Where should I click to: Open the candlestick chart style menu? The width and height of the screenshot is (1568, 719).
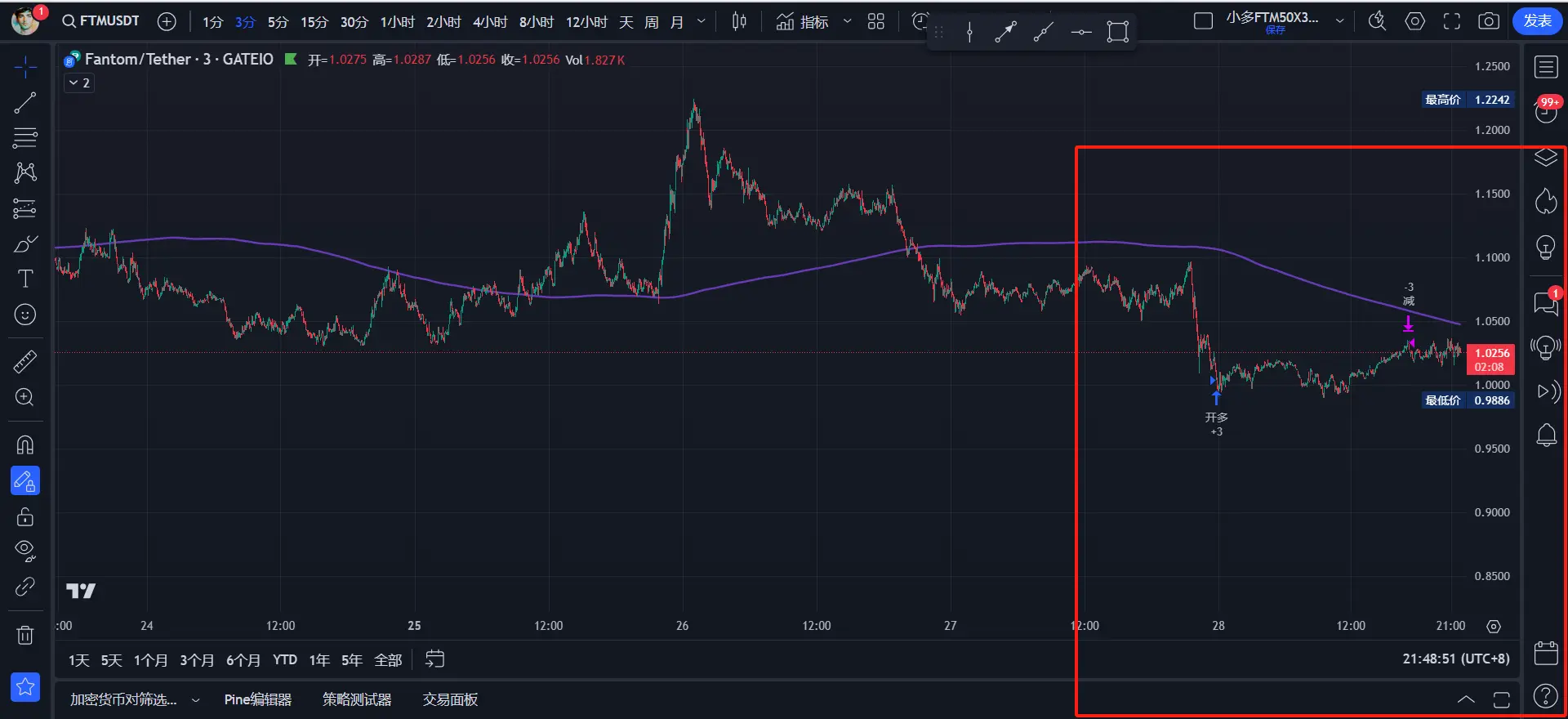tap(739, 22)
